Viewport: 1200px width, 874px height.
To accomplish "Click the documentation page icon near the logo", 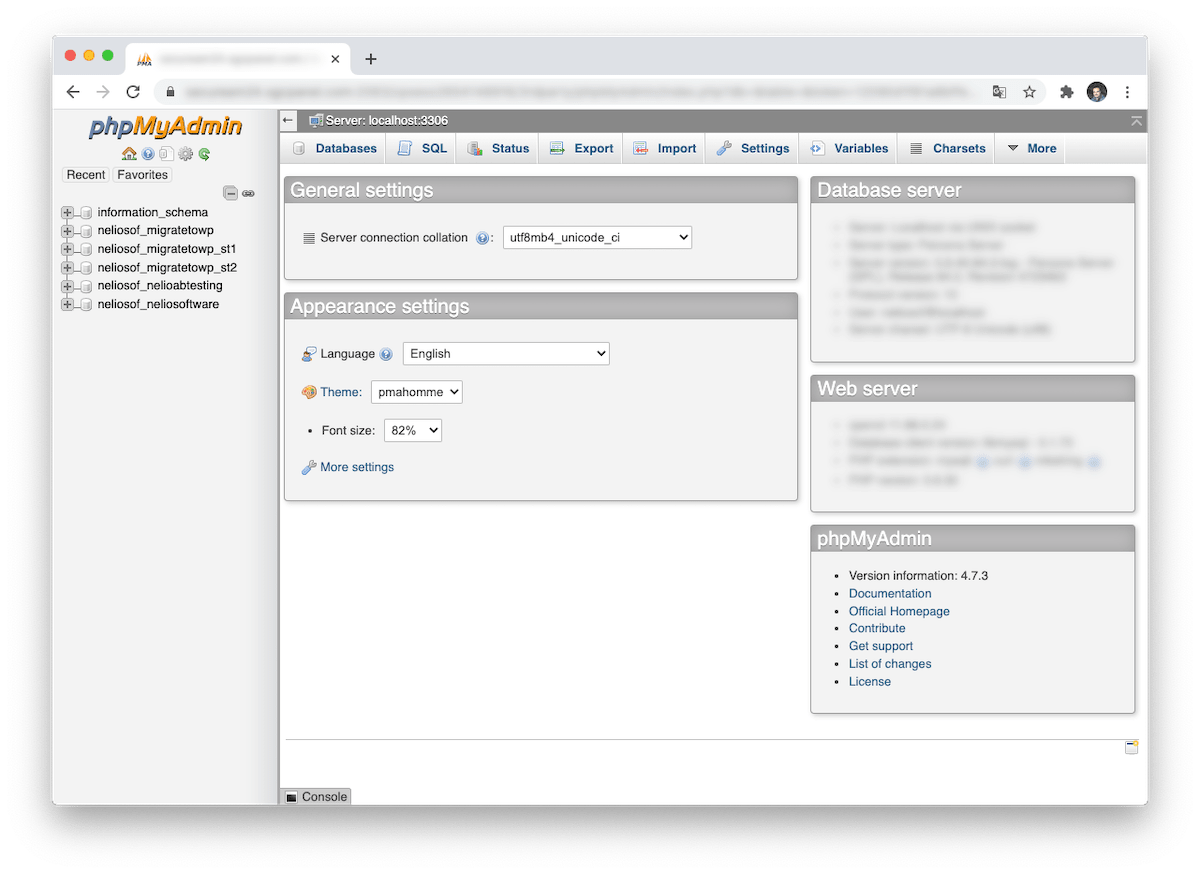I will coord(166,153).
